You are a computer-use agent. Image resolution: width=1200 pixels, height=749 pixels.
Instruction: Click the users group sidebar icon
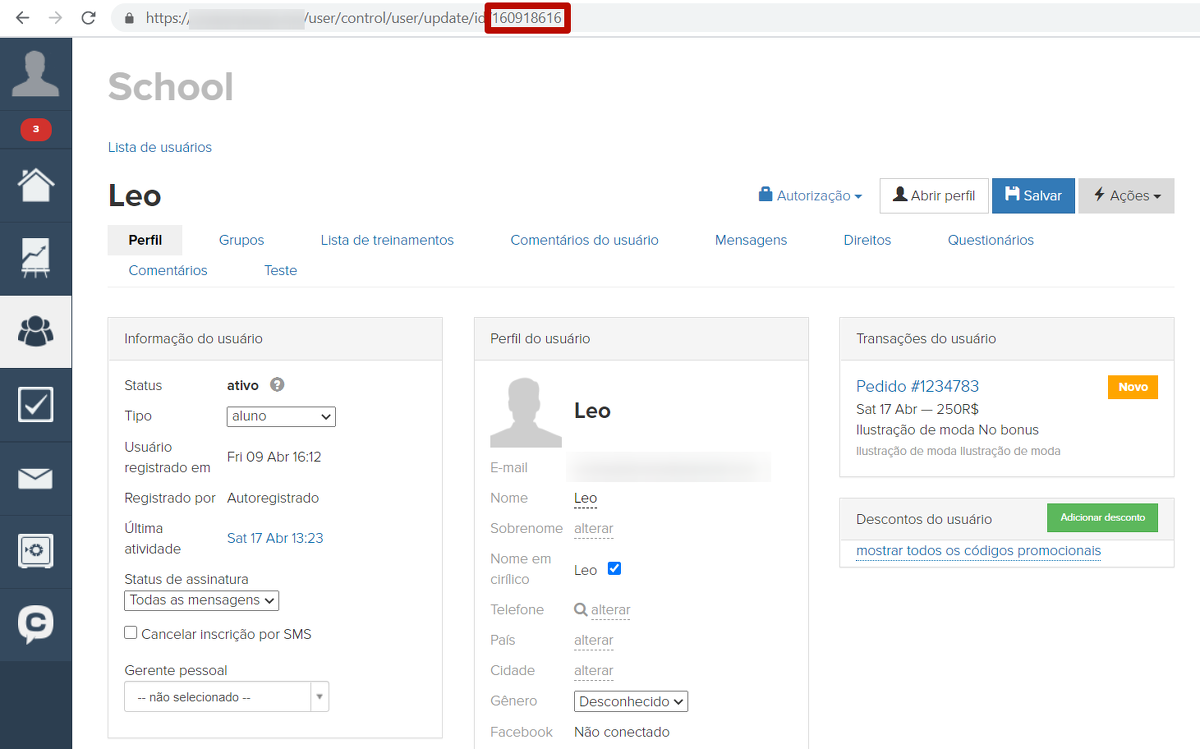(x=36, y=331)
